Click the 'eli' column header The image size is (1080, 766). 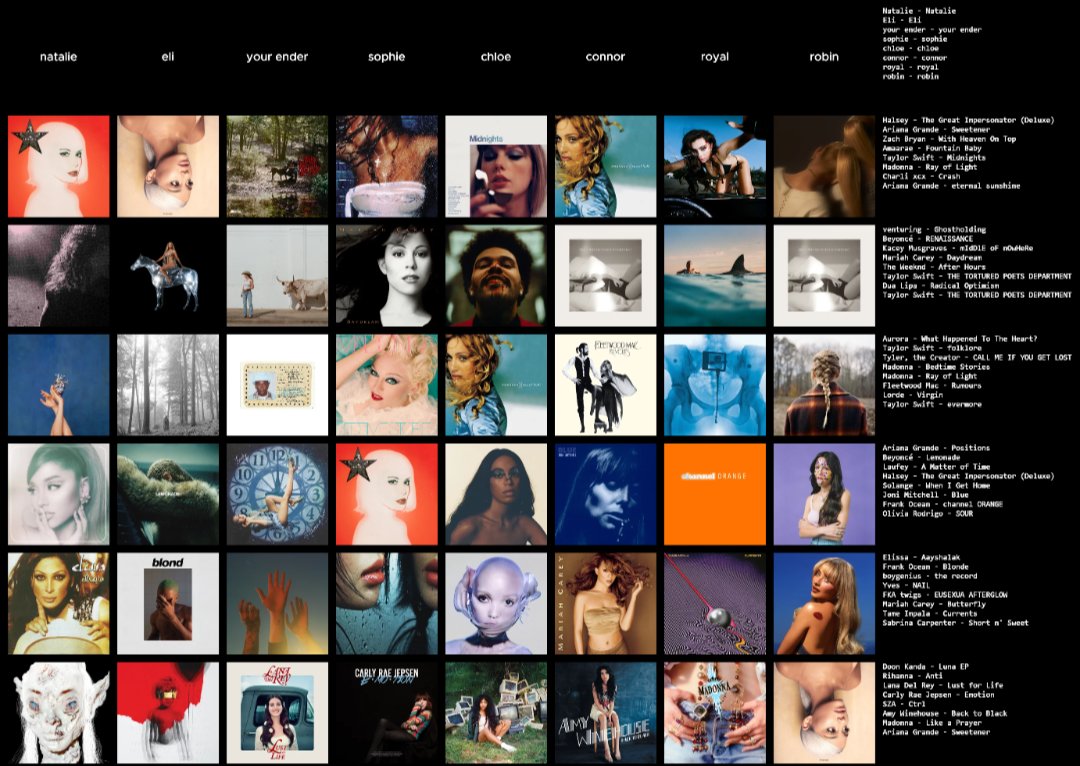(167, 56)
